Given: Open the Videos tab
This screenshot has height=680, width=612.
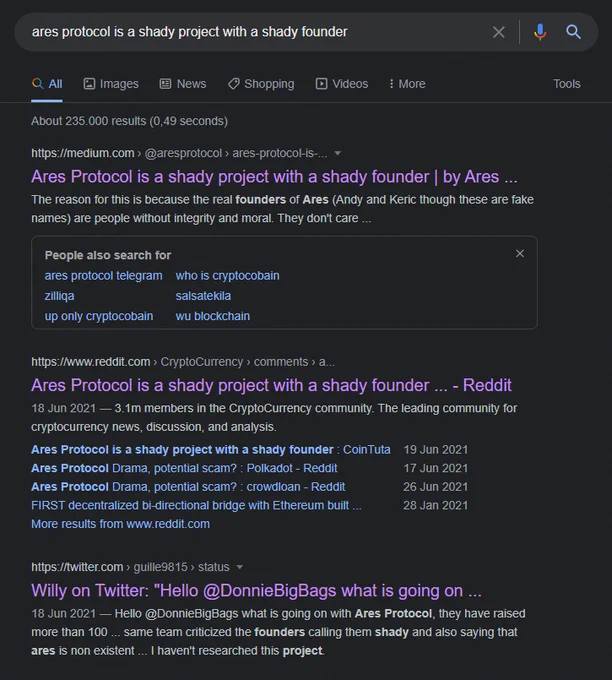Looking at the screenshot, I should [x=342, y=84].
